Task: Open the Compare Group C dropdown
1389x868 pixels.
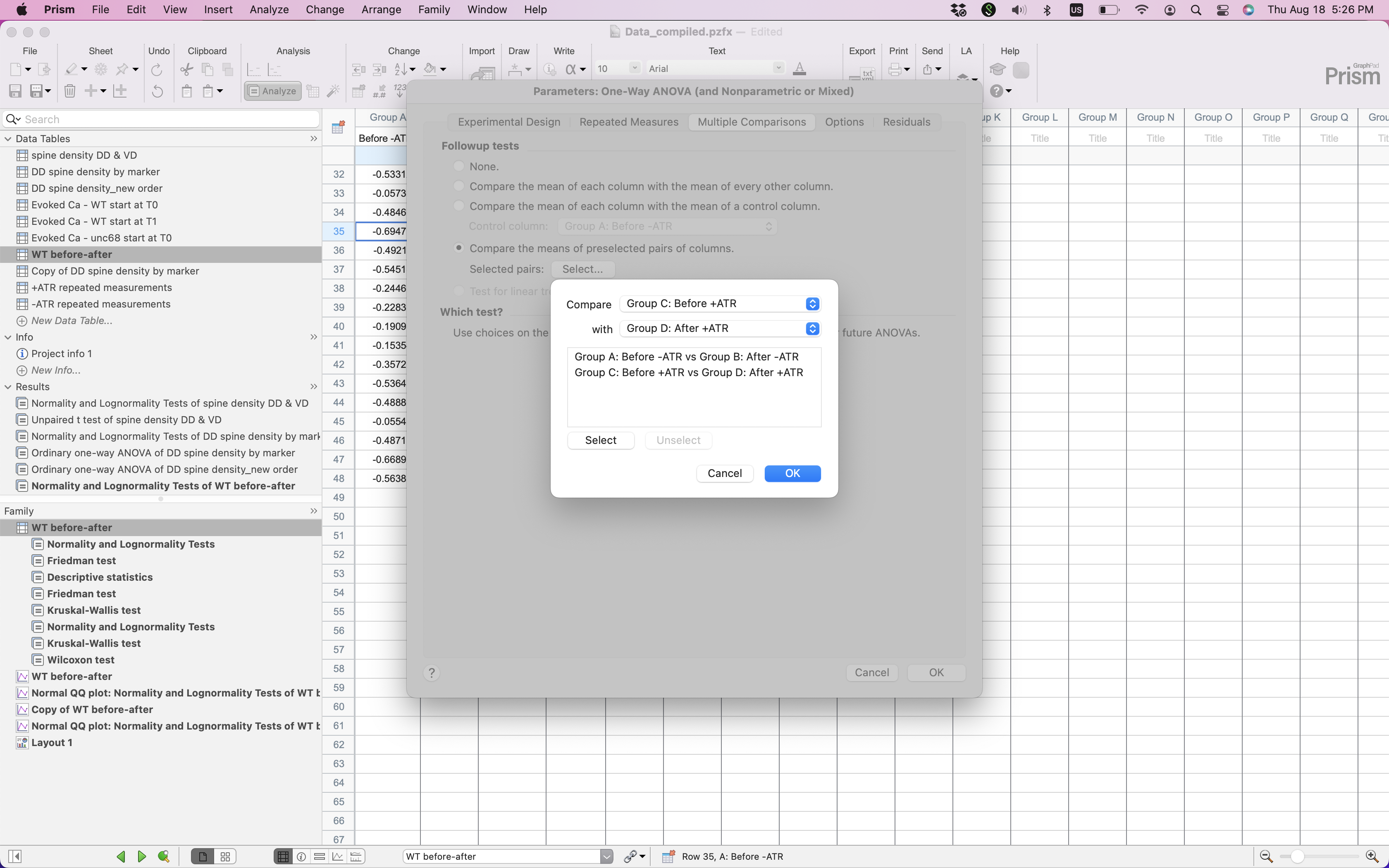Action: pyautogui.click(x=720, y=304)
